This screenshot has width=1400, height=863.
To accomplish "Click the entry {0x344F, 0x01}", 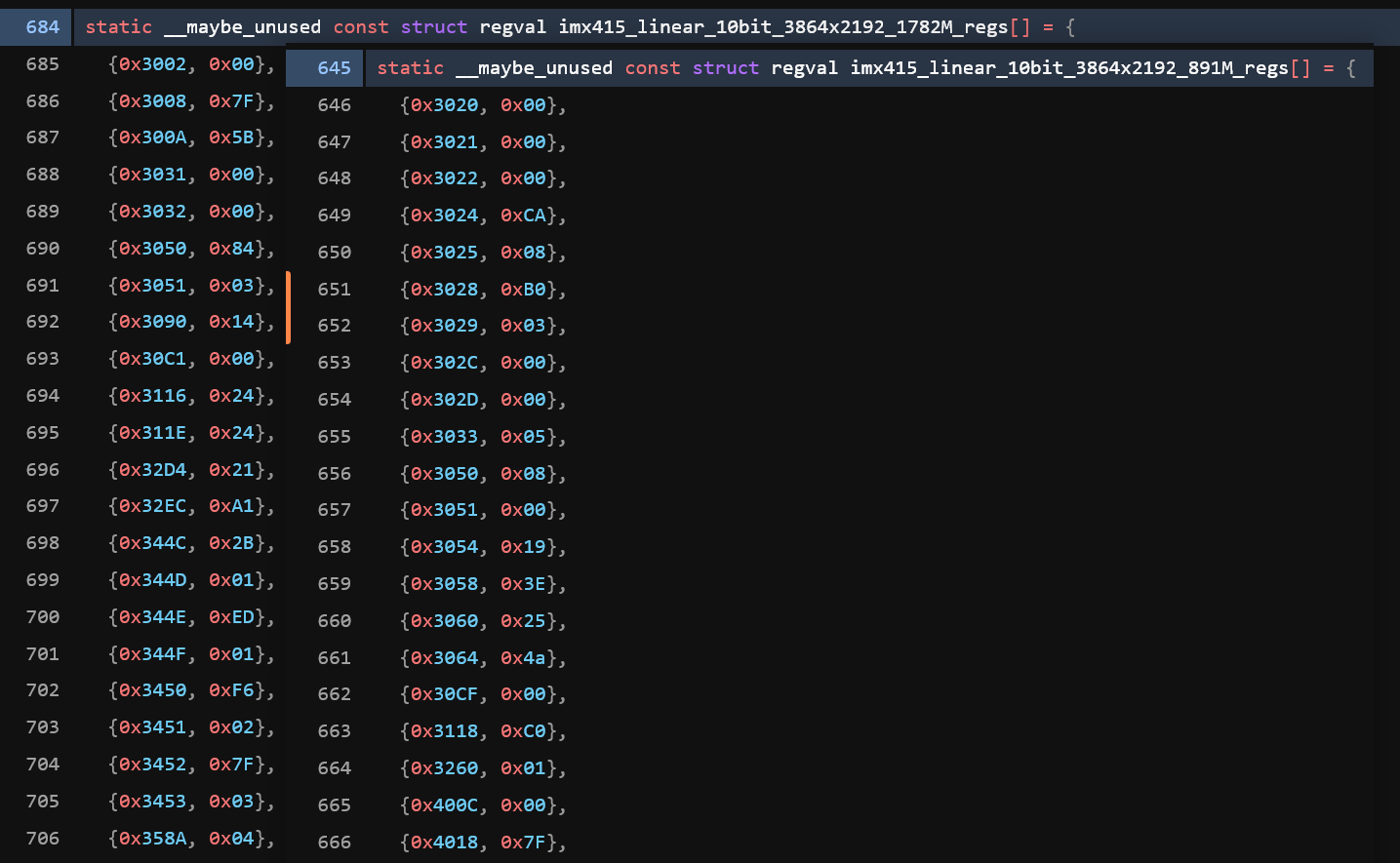I will (191, 654).
